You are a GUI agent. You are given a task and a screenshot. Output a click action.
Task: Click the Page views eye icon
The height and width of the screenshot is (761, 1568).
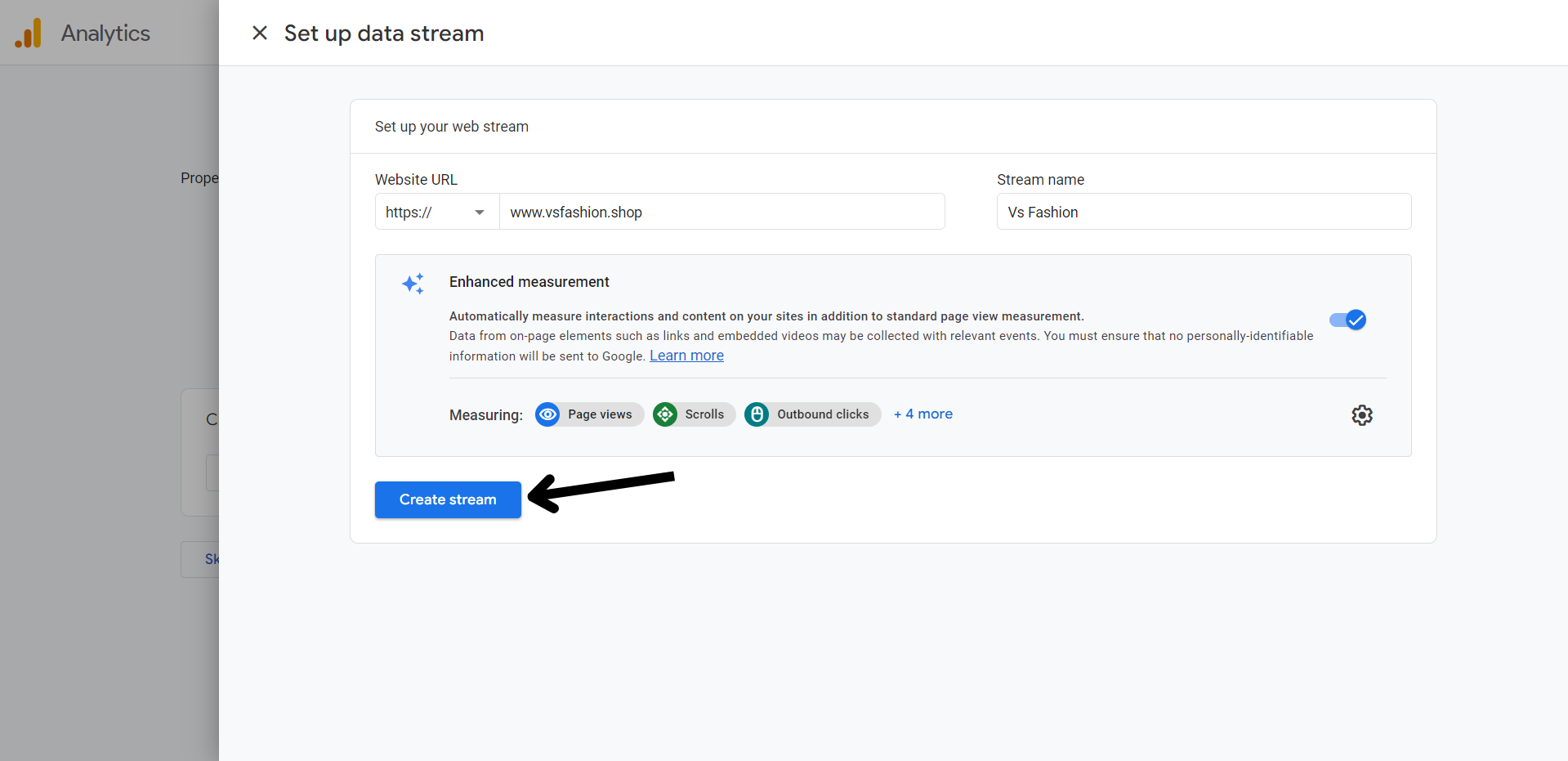pos(547,414)
